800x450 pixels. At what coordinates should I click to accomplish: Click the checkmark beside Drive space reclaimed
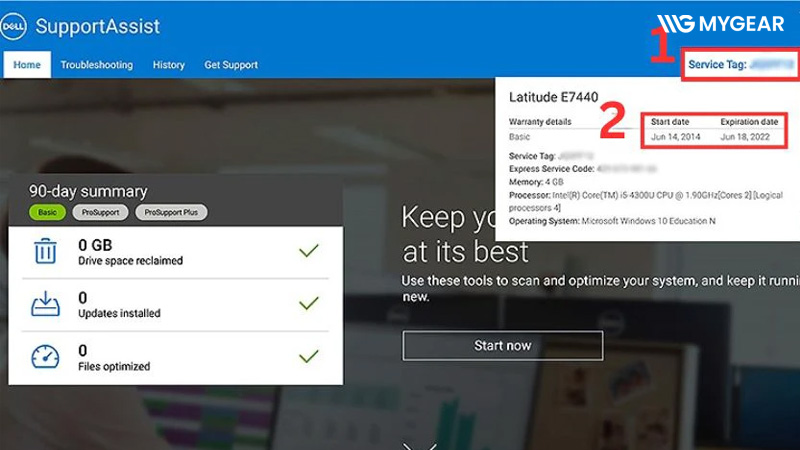coord(309,251)
